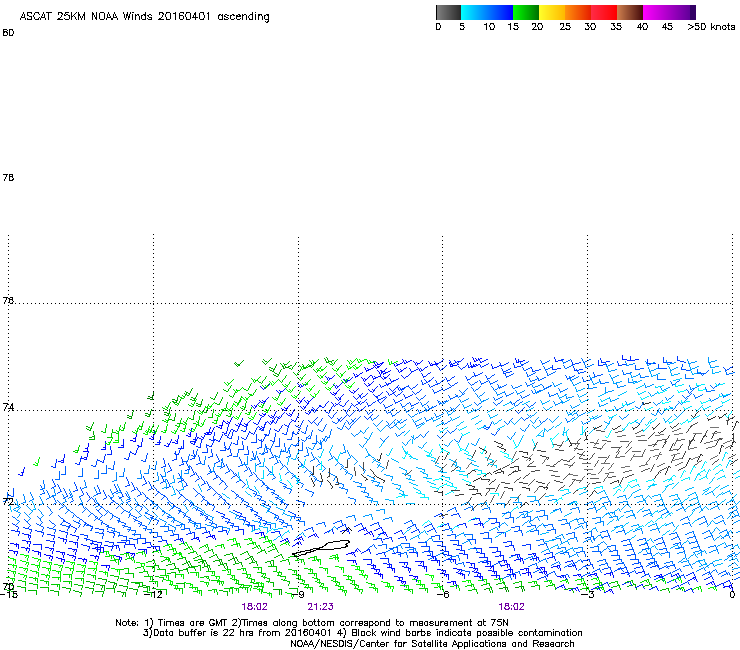The image size is (740, 650).
Task: Click the legend value '10'
Action: coord(489,27)
